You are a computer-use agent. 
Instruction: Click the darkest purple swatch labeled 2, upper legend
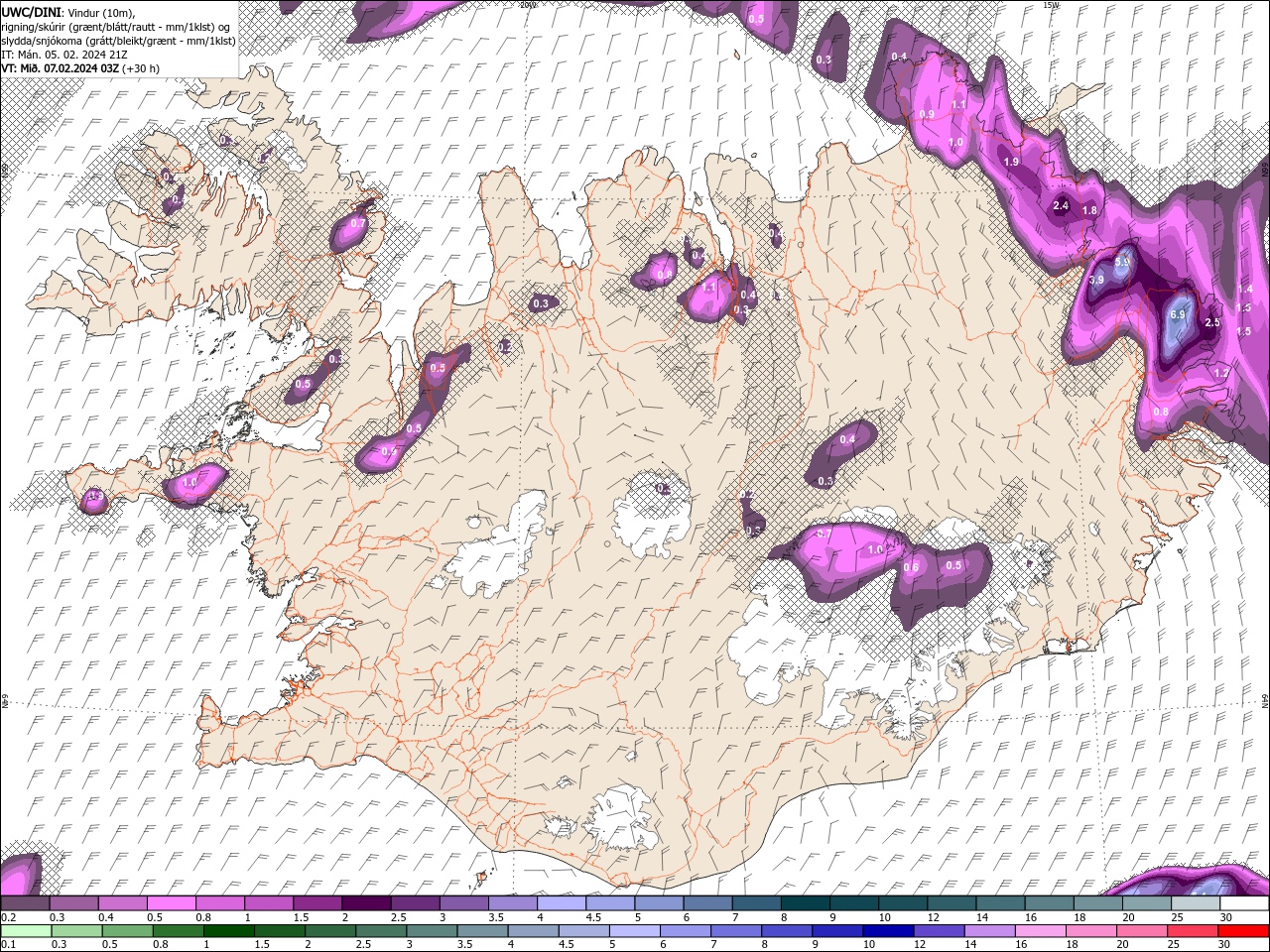pyautogui.click(x=366, y=903)
